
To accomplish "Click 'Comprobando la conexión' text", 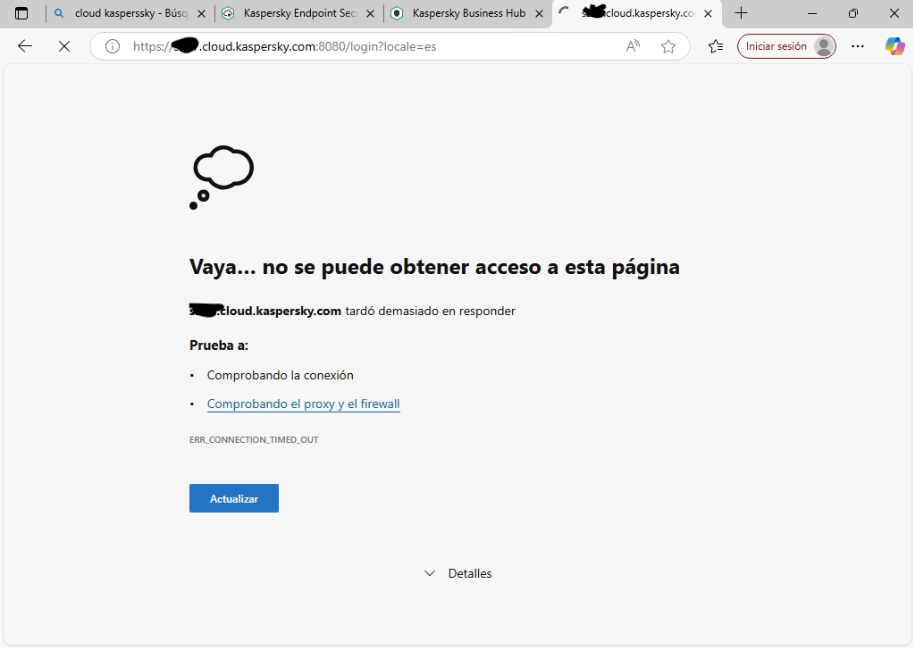I will [280, 376].
